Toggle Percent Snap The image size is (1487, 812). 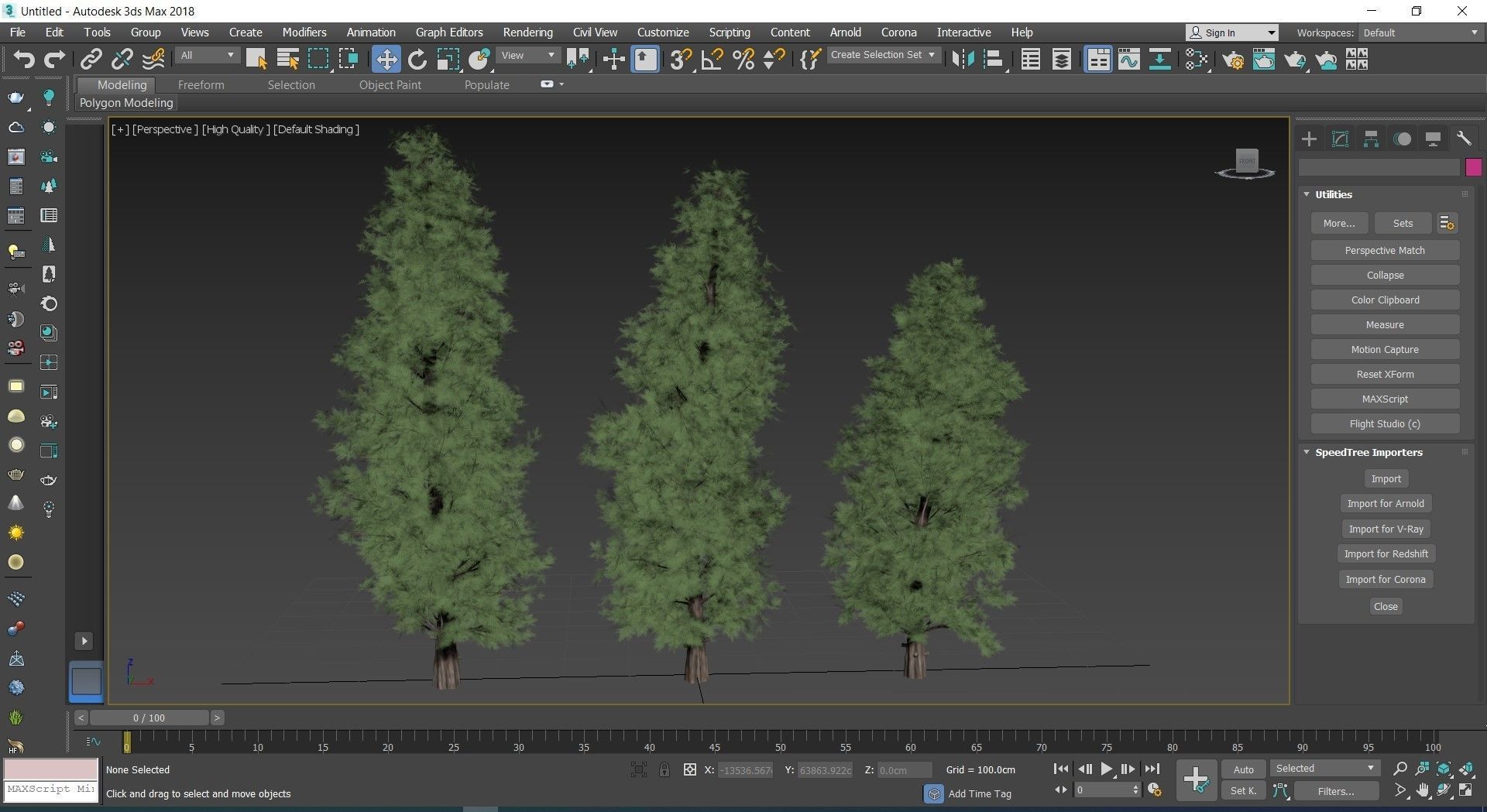(x=743, y=59)
